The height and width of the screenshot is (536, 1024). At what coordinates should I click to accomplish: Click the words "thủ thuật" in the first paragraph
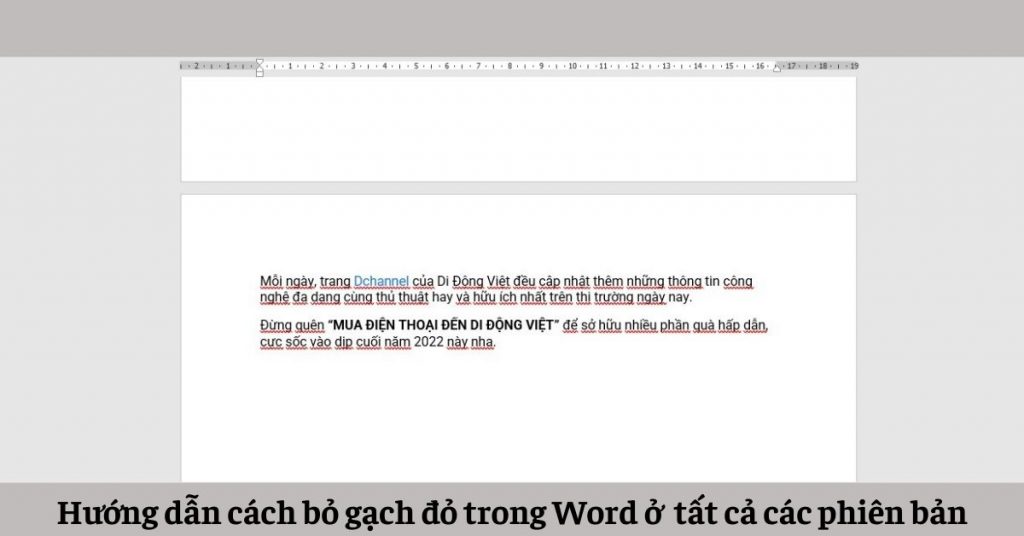(x=402, y=298)
